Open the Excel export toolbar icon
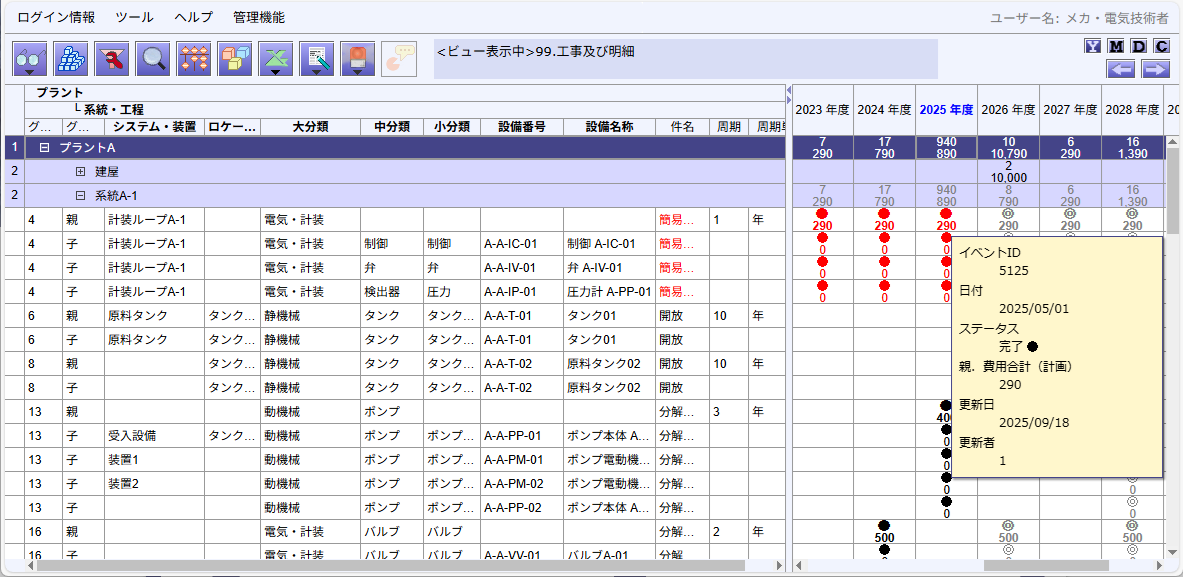1183x577 pixels. [276, 60]
